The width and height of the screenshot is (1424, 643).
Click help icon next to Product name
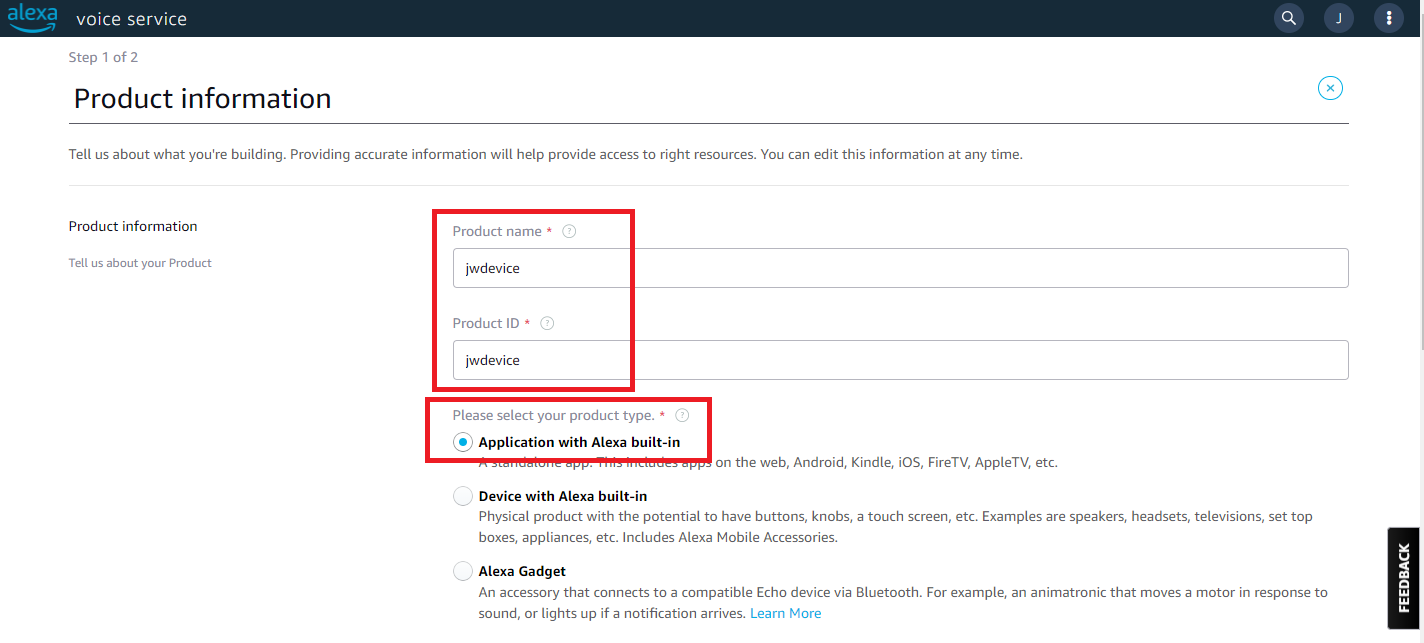(569, 231)
